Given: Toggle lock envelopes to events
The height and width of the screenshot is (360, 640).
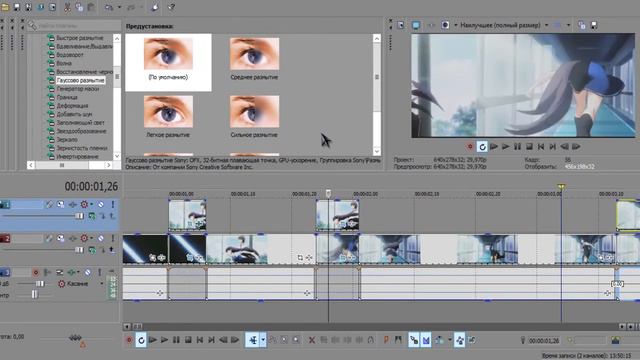Looking at the screenshot, I should (x=459, y=340).
